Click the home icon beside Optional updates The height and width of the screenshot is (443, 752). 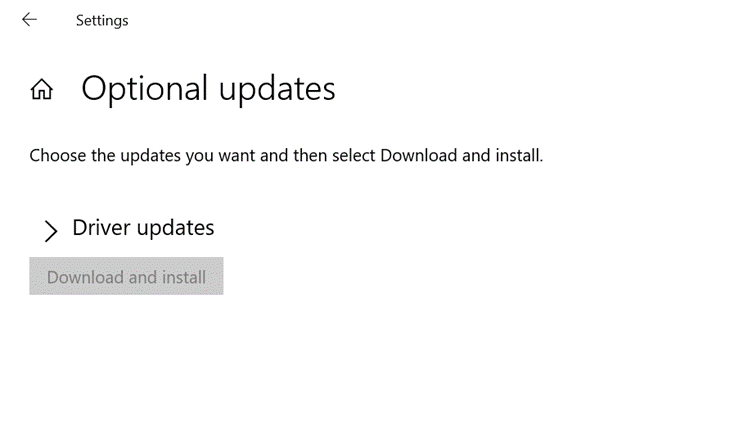coord(42,90)
